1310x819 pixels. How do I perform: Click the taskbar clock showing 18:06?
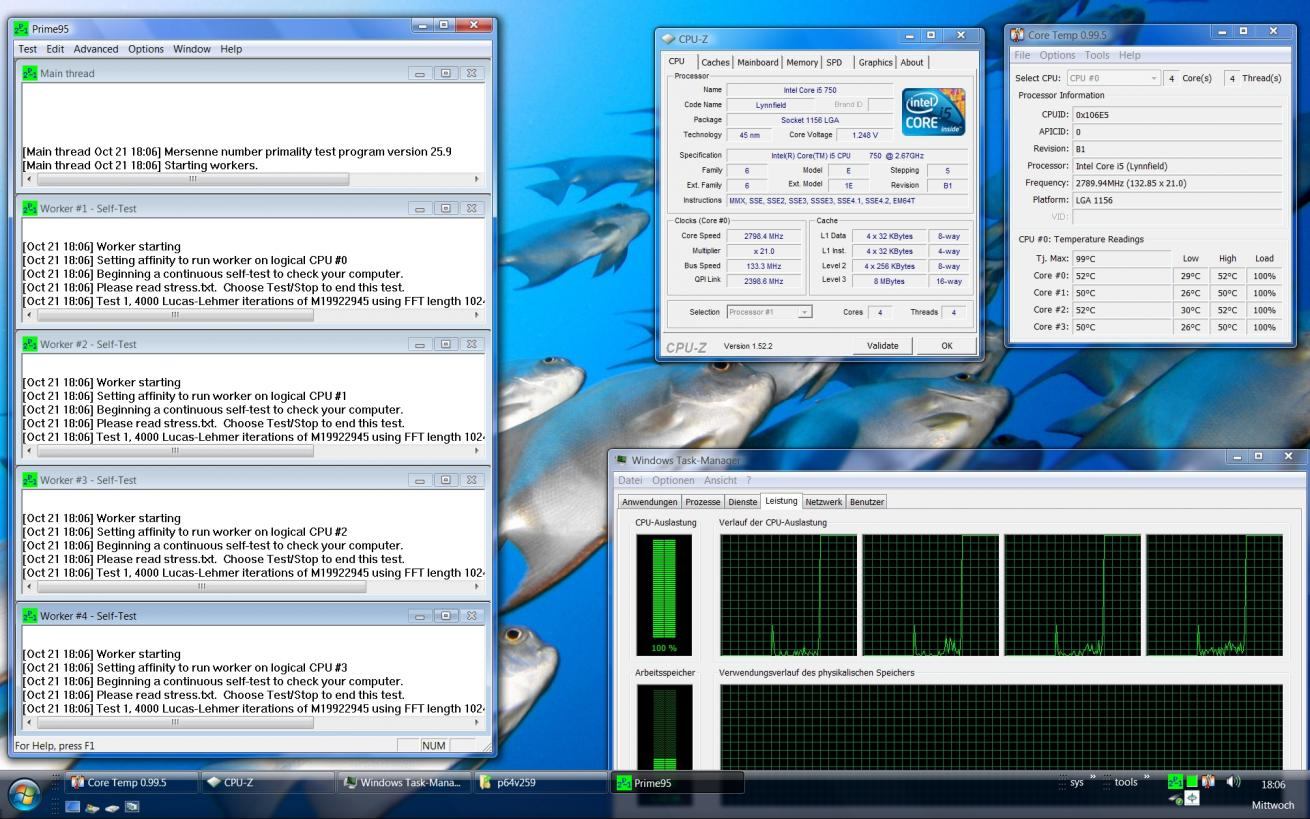[x=1273, y=786]
